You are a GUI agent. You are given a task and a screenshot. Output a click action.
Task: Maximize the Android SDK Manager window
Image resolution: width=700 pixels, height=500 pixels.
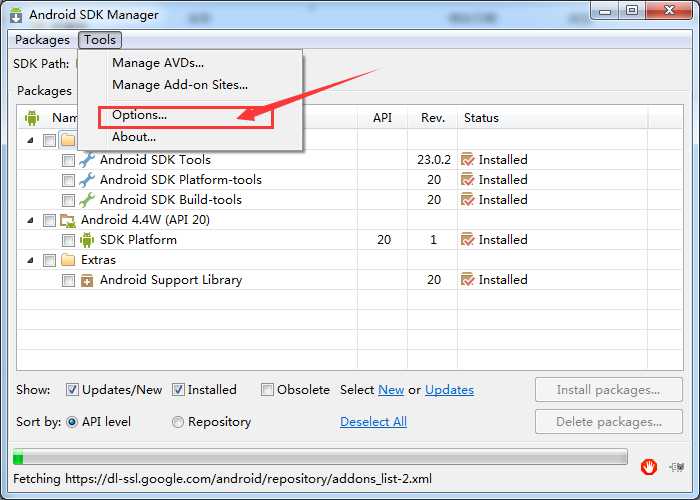pos(632,11)
